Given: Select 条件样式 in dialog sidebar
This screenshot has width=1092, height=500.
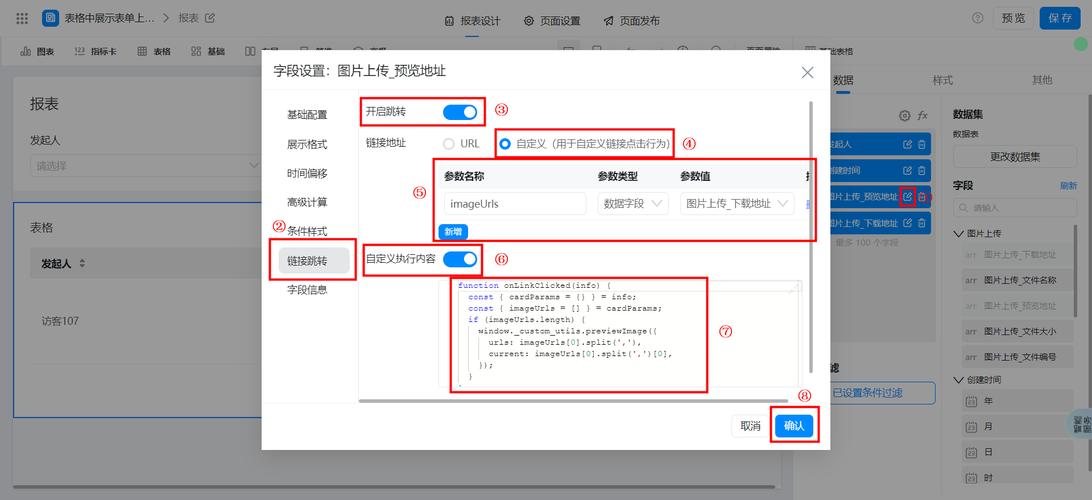Looking at the screenshot, I should click(x=307, y=231).
